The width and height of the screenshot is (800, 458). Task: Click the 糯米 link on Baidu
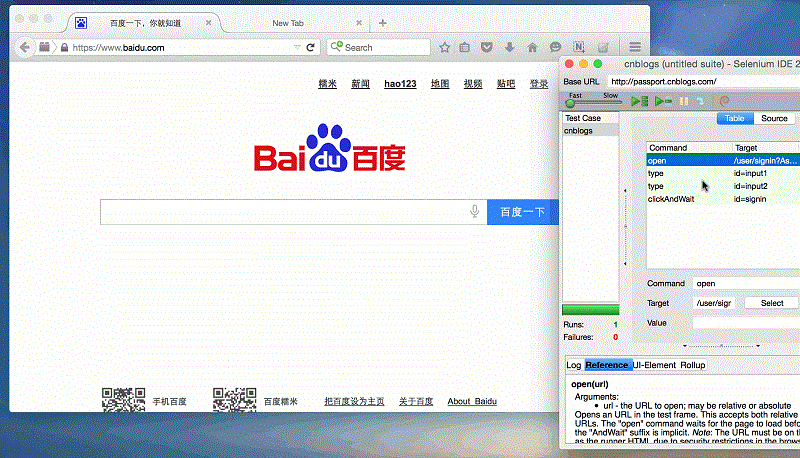[x=328, y=84]
